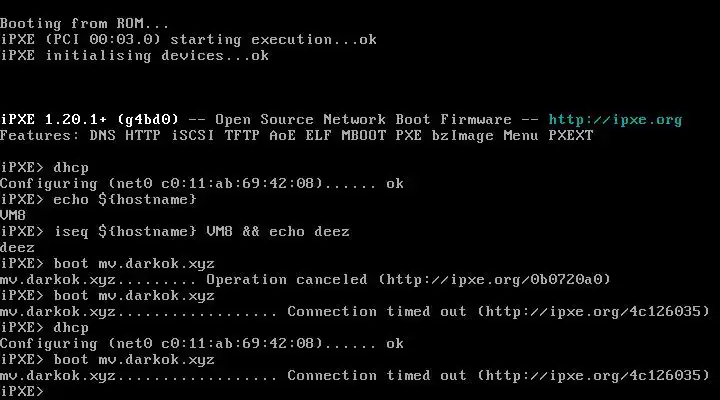Viewport: 720px width, 400px height.
Task: Click the first 'boot mv.darkok.xyz' command
Action: pyautogui.click(x=134, y=264)
